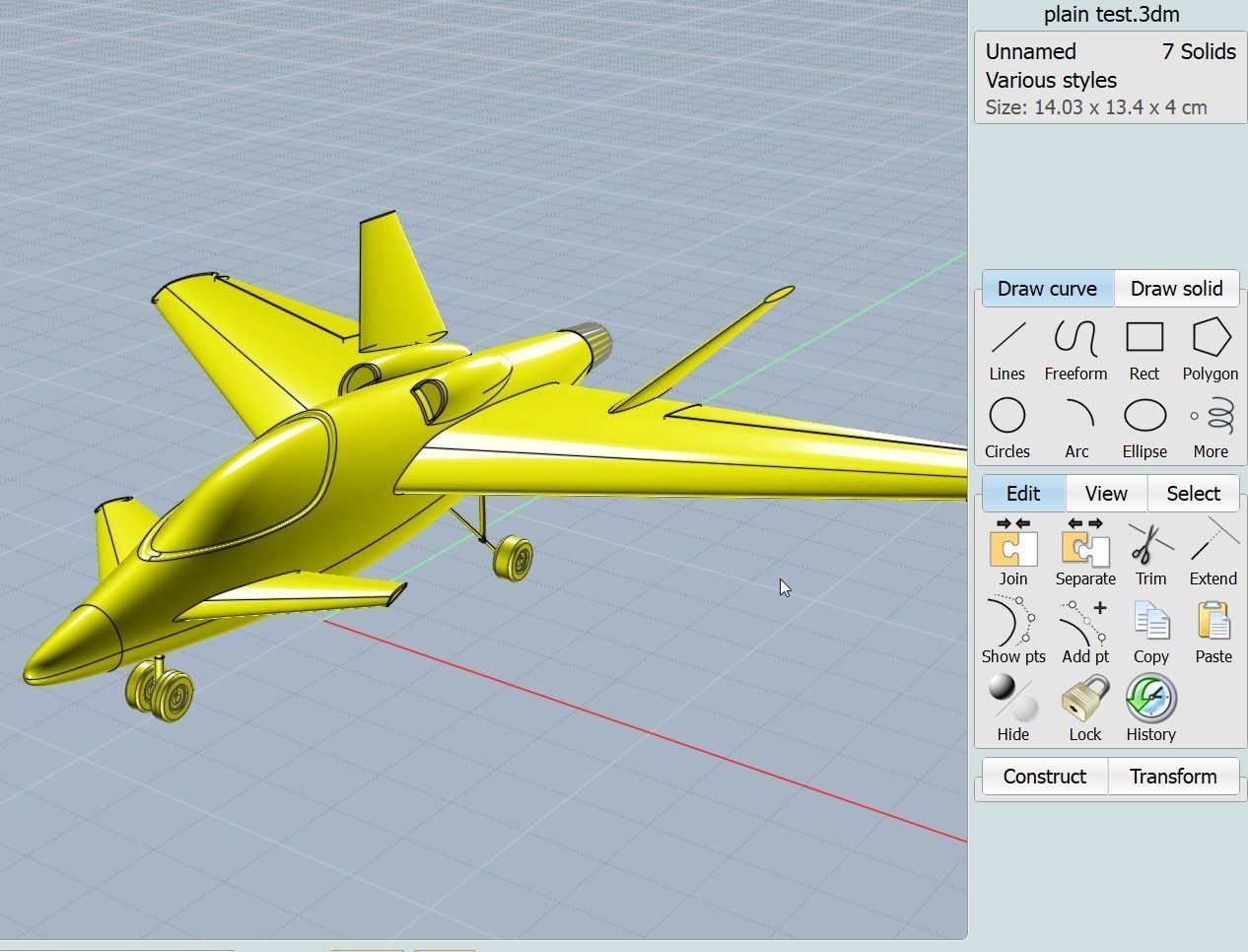Paste from clipboard

point(1213,632)
